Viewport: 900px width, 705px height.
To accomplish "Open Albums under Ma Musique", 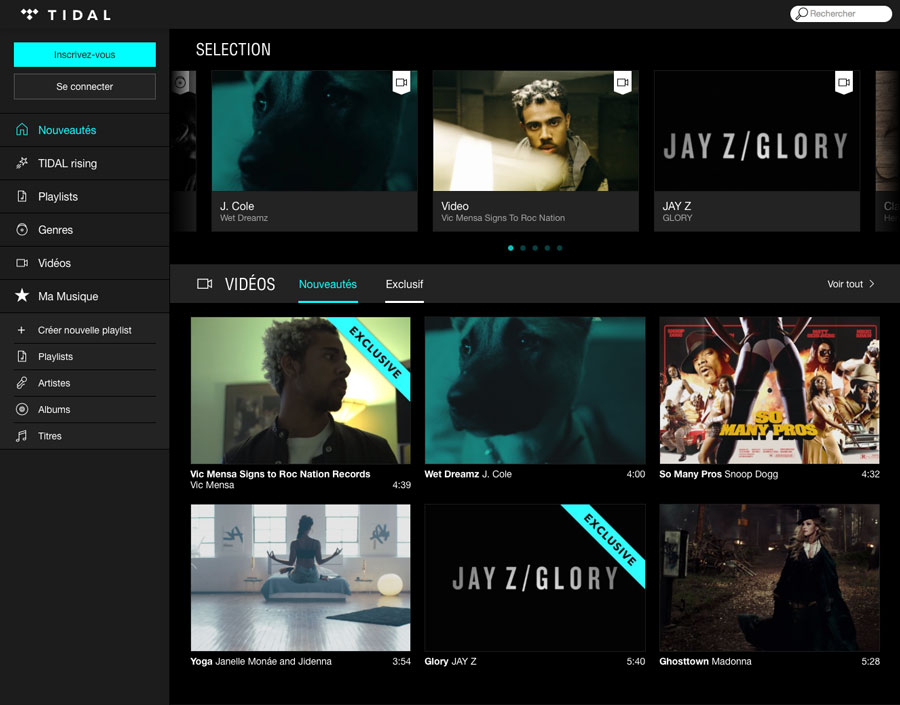I will click(x=84, y=409).
